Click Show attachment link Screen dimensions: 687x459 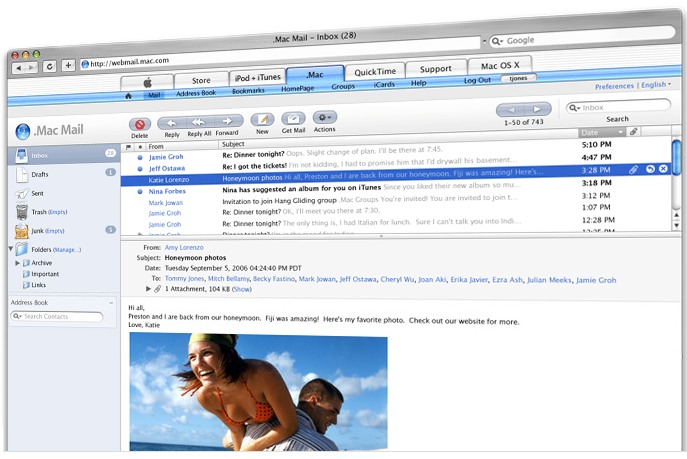click(x=242, y=290)
